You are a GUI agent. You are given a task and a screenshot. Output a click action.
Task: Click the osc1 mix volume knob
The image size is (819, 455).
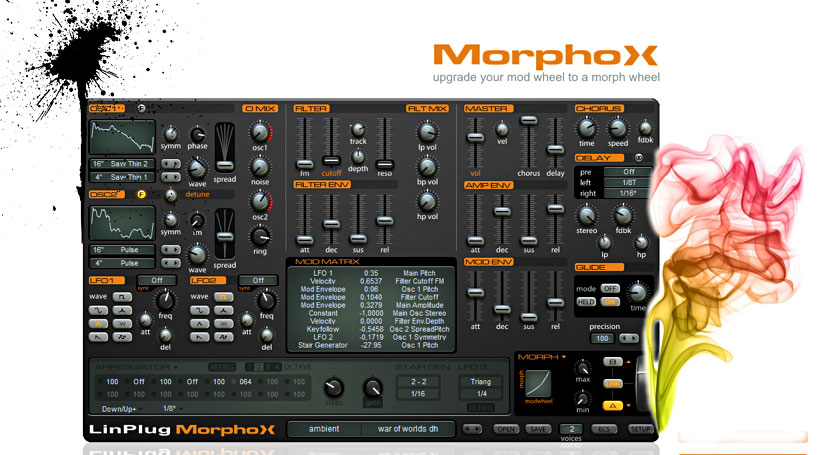click(260, 133)
